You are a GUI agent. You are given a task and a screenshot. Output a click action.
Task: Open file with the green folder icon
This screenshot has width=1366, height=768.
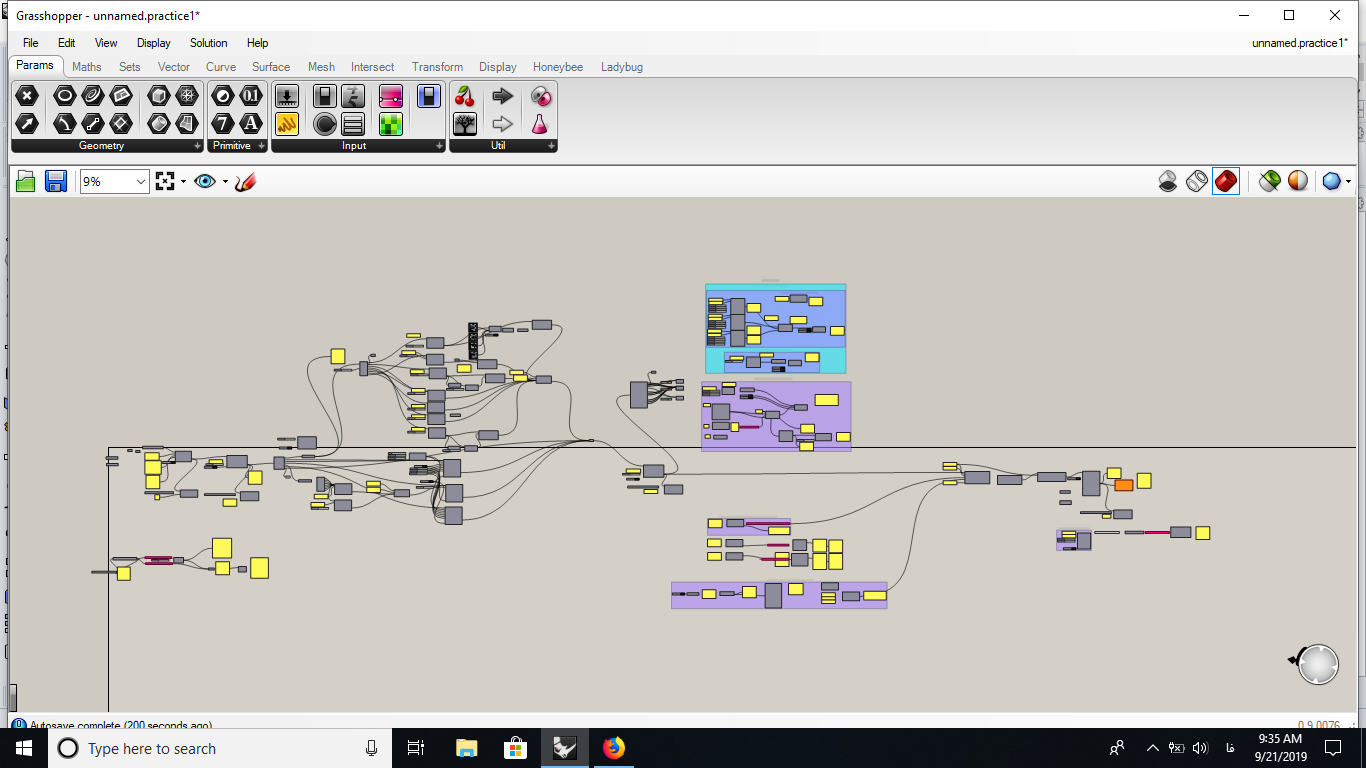[x=26, y=181]
